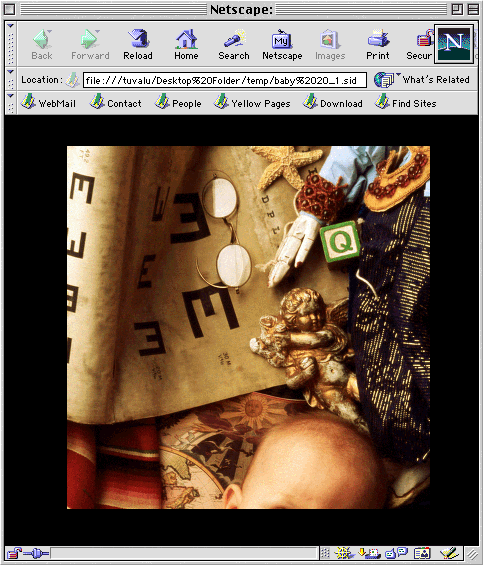Click the Reload toolbar button

coord(138,45)
